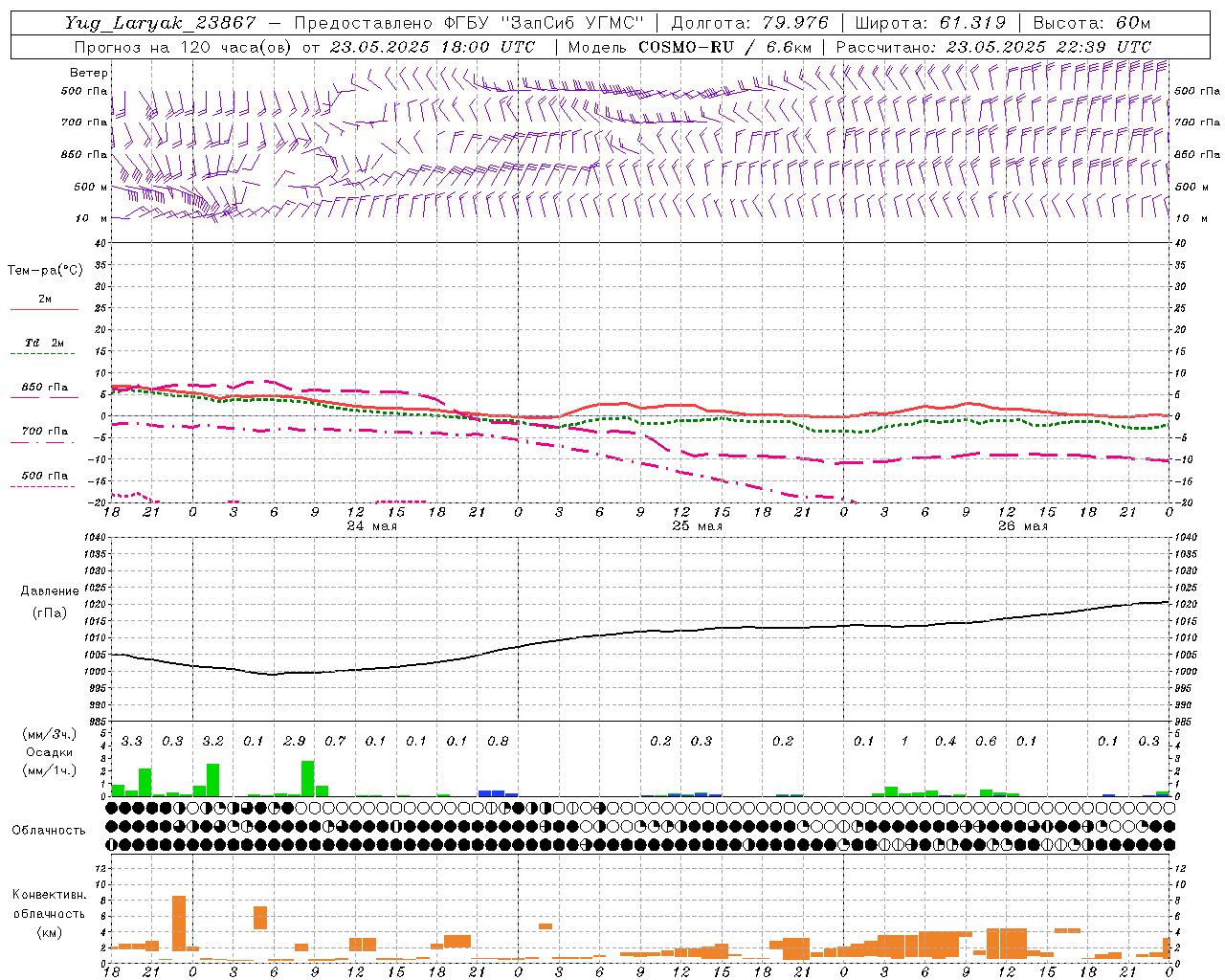
Task: Click the "(мм/3ч.)" unit label
Action: point(49,734)
